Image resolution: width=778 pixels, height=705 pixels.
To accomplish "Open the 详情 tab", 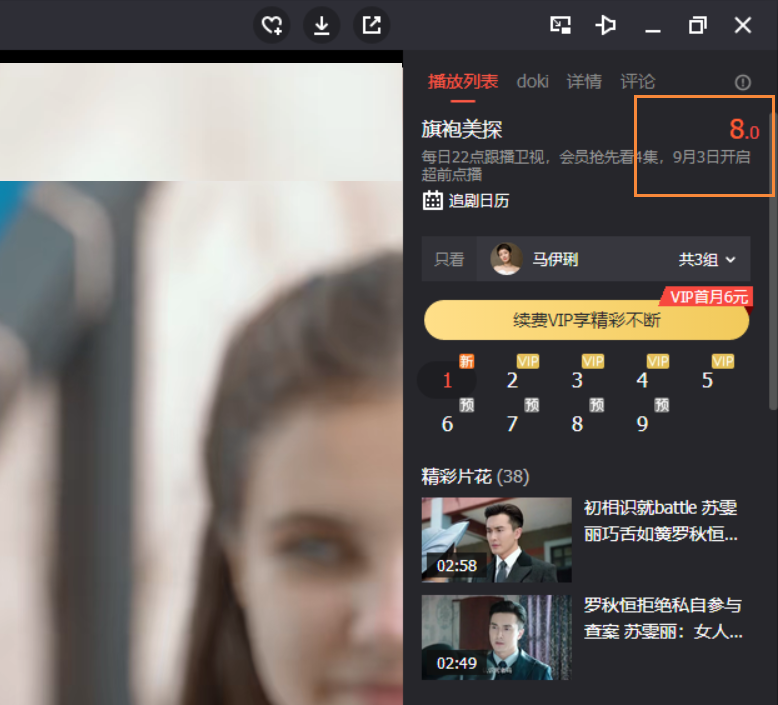I will click(x=584, y=81).
